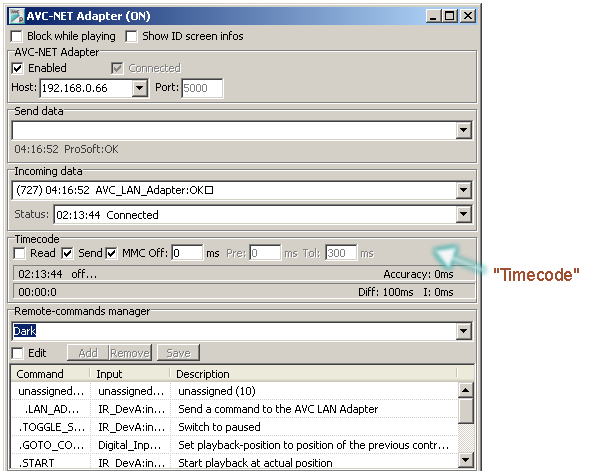This screenshot has width=592, height=471.
Task: Sort by the Command column header
Action: [51, 374]
